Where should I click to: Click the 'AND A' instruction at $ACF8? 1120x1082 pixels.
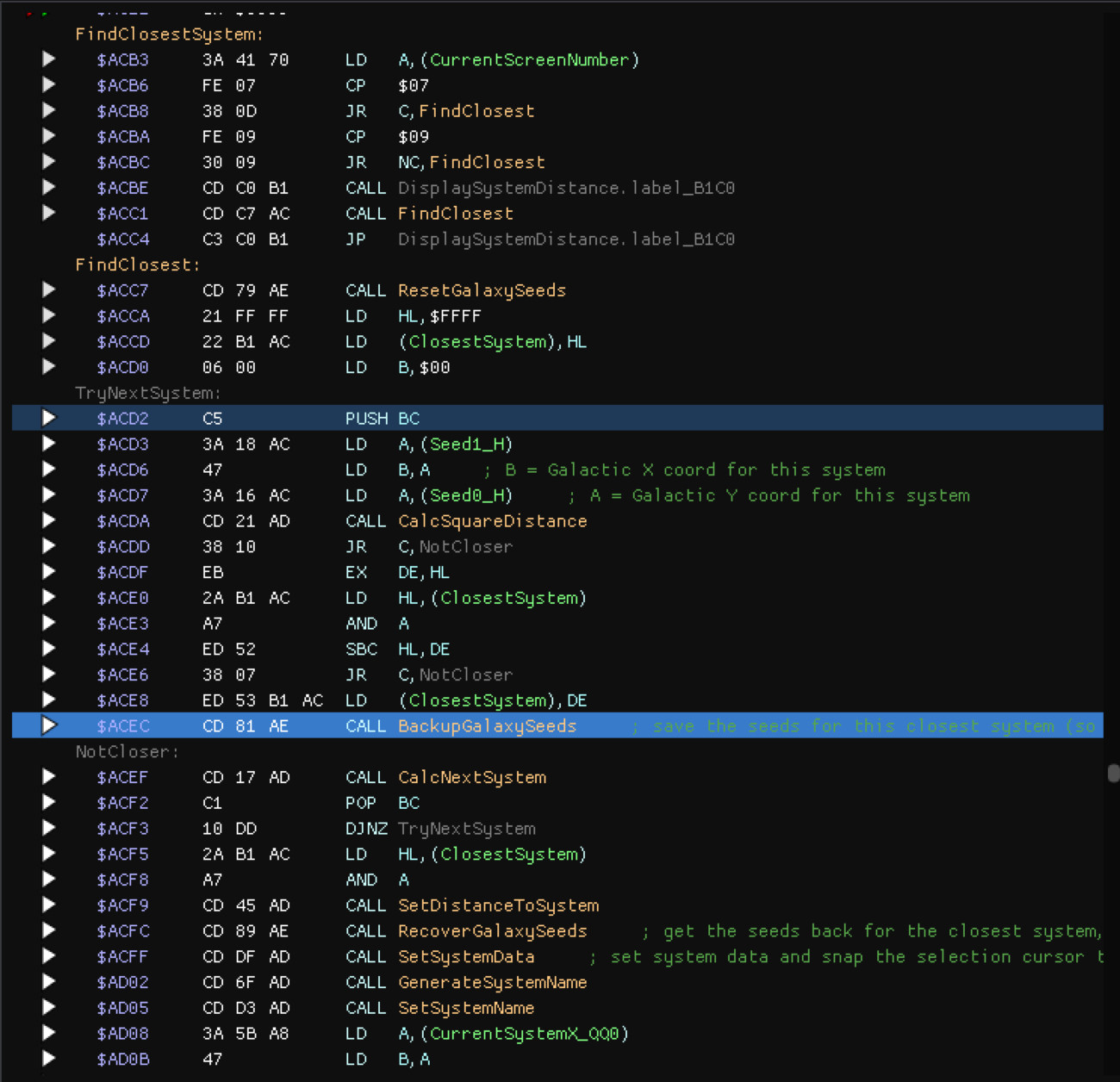[377, 880]
